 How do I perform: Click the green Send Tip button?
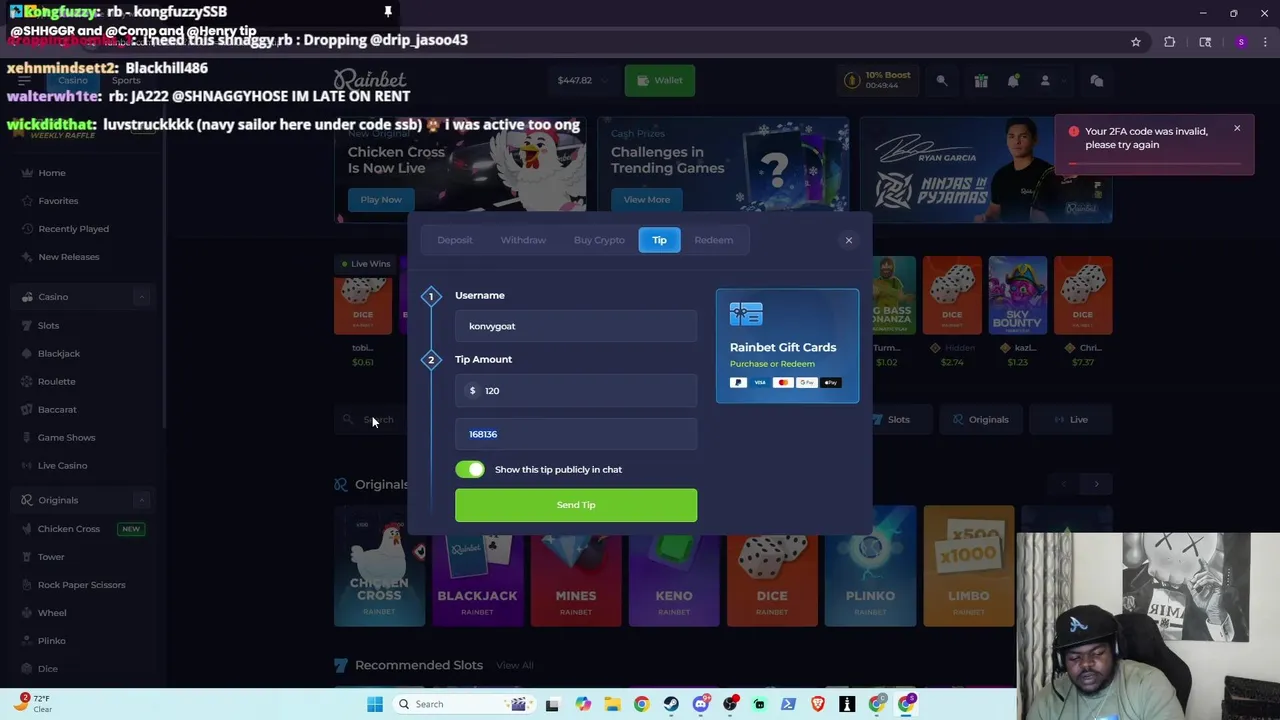click(576, 505)
